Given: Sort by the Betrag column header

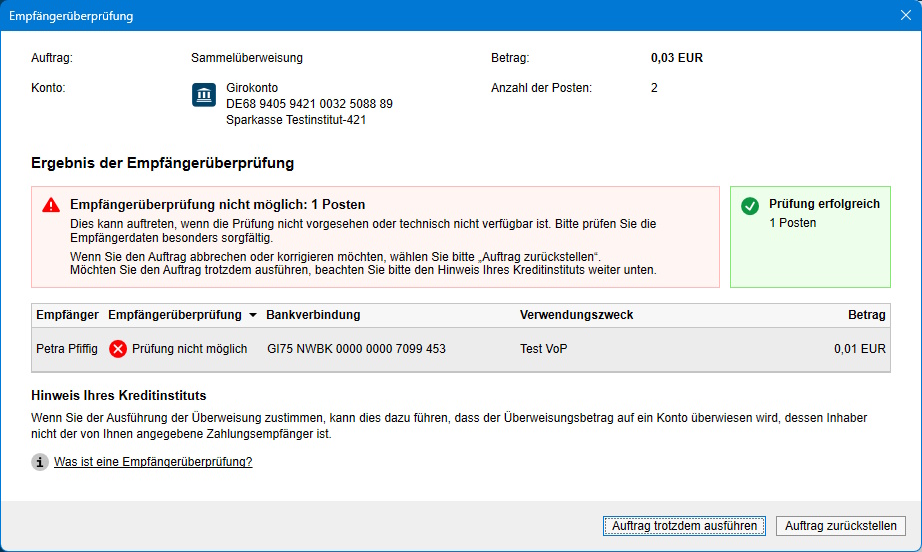Looking at the screenshot, I should point(866,315).
